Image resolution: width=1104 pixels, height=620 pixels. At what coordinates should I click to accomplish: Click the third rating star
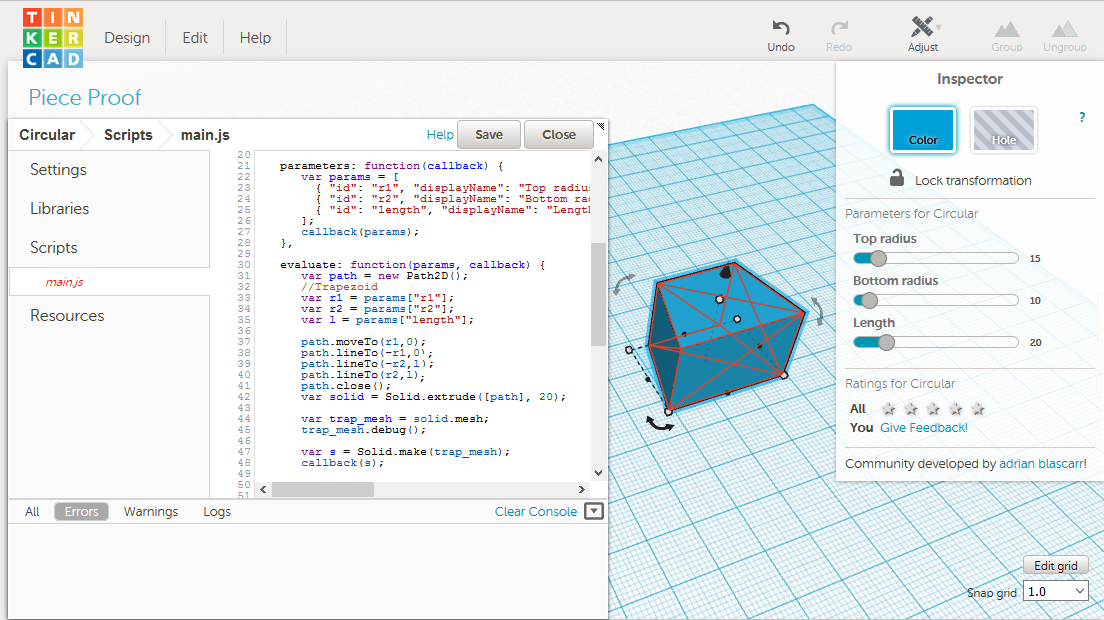coord(934,409)
